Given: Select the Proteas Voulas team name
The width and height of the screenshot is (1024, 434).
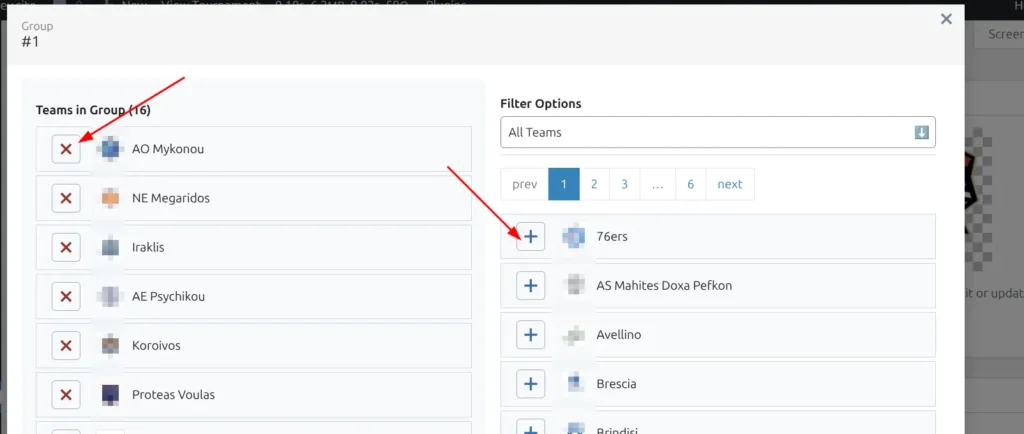Looking at the screenshot, I should 173,394.
